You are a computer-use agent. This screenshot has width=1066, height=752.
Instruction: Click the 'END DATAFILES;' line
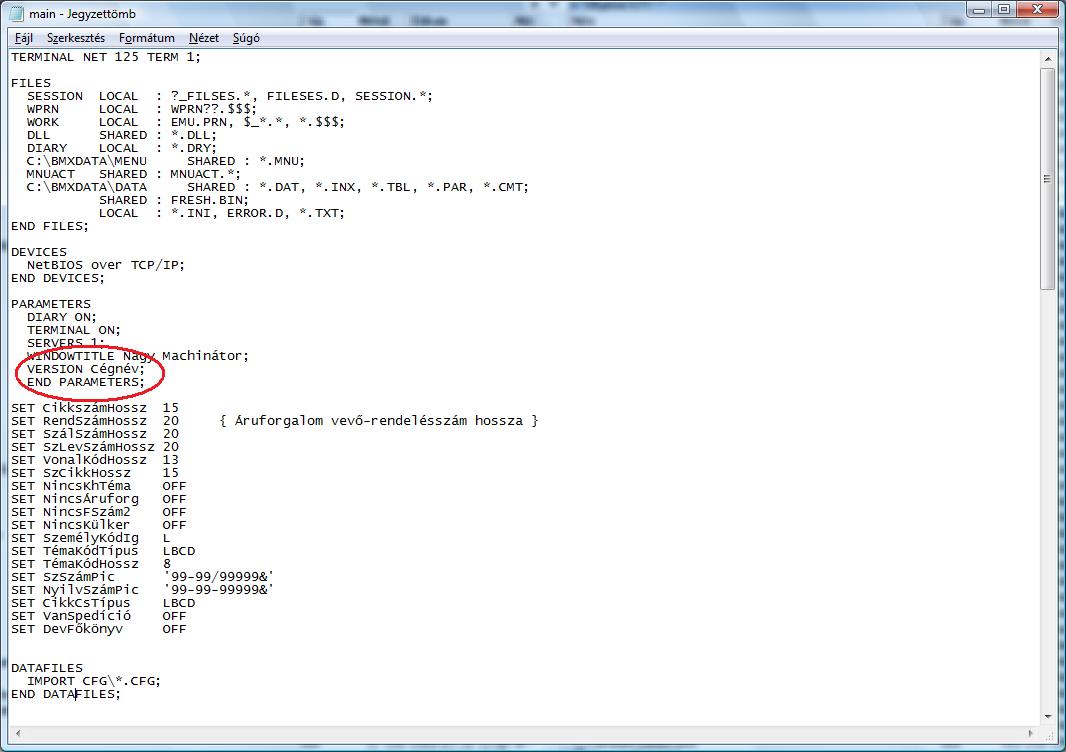65,694
